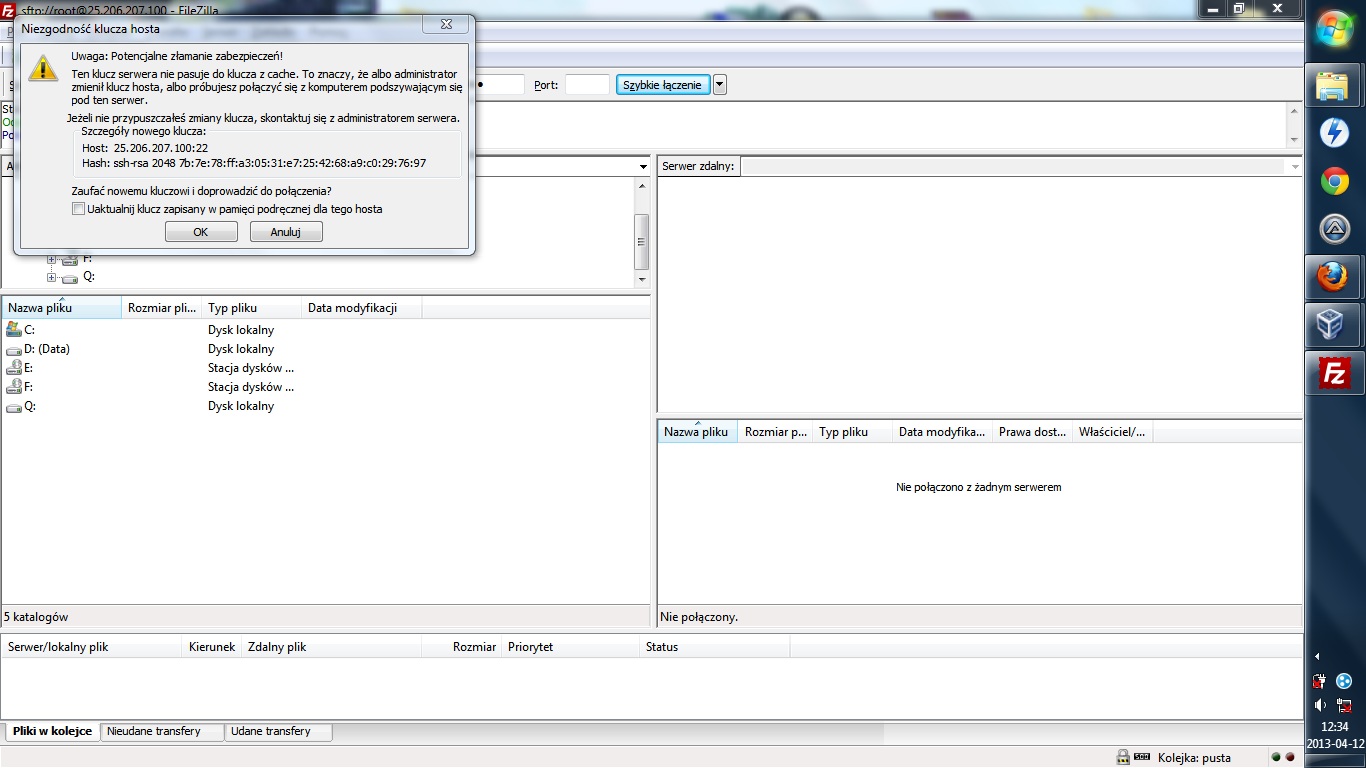Open the volume speaker tray icon
The image size is (1366, 768).
(1320, 705)
